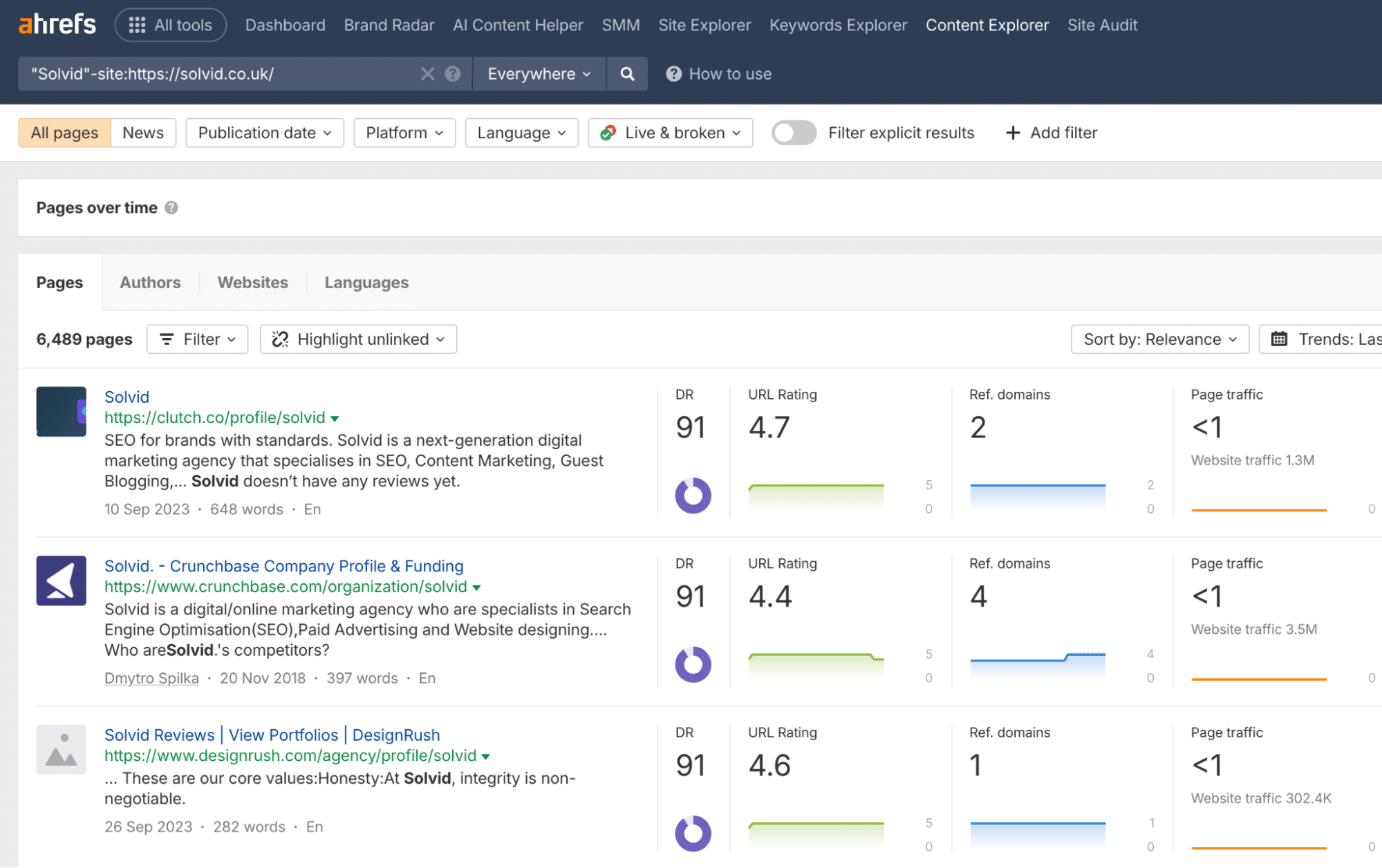Open the Platform filter dropdown
Viewport: 1382px width, 868px height.
[404, 133]
